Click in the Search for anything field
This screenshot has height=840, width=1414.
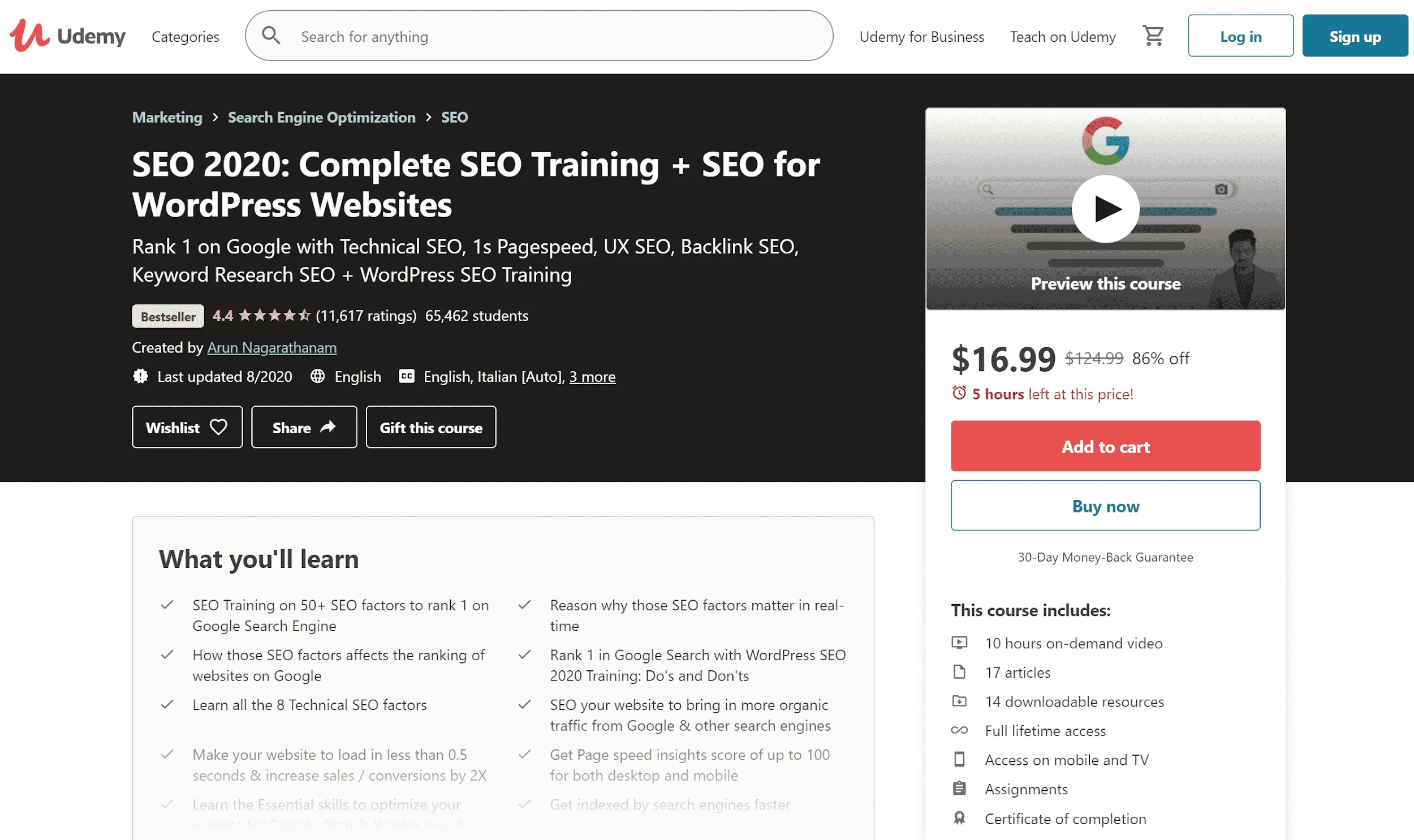coord(538,36)
